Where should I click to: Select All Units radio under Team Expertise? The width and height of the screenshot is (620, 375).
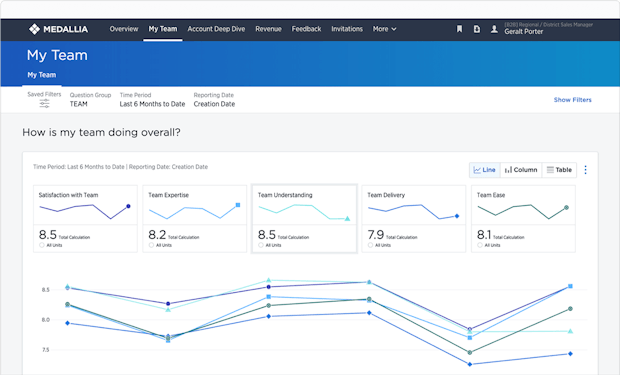(x=151, y=245)
